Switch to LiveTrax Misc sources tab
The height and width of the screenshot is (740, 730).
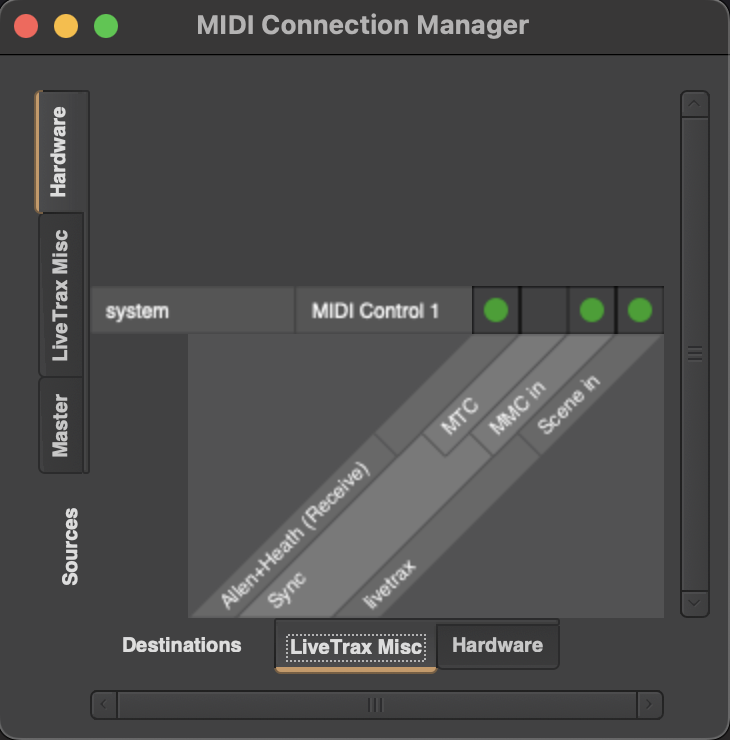coord(60,295)
